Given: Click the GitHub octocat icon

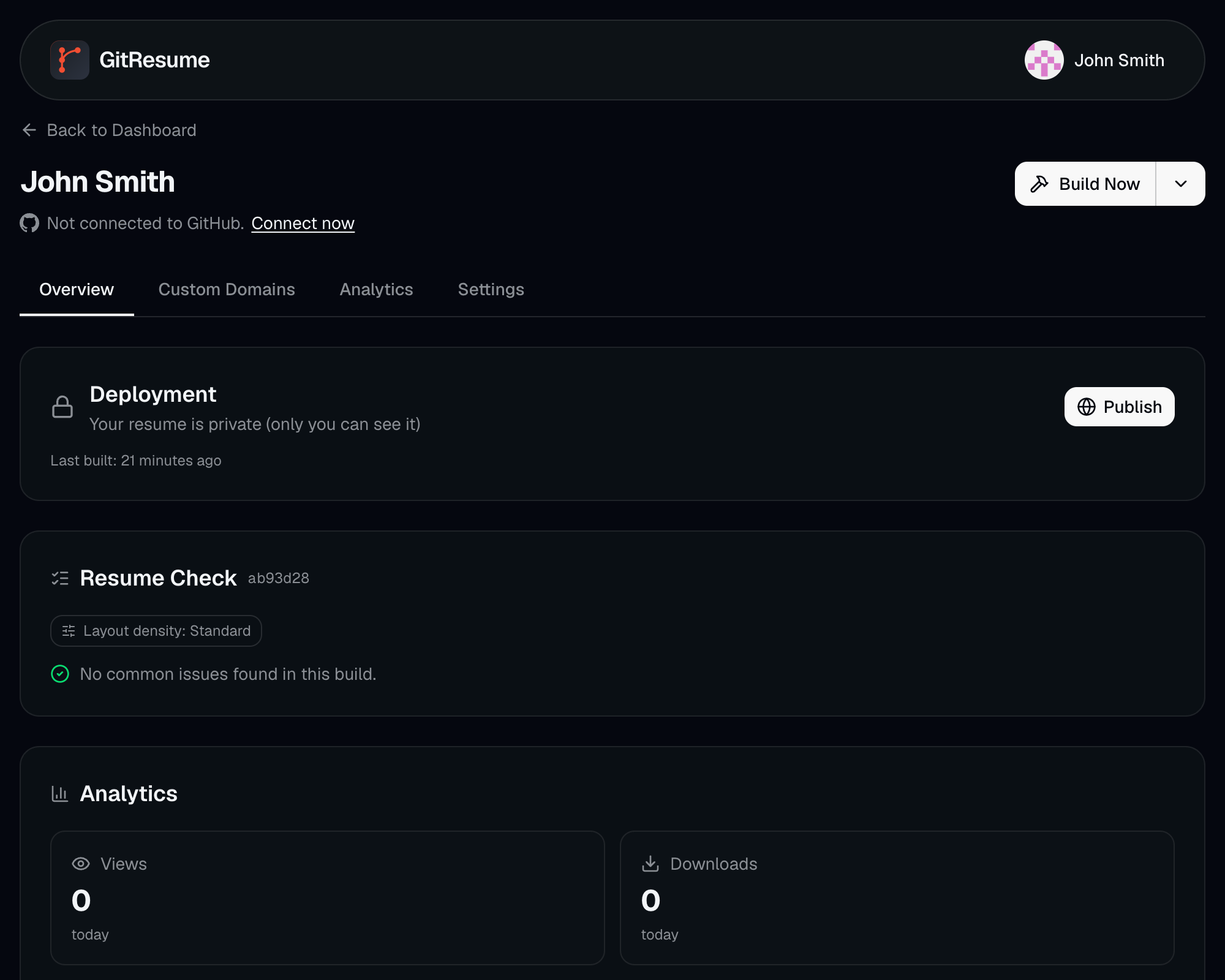Looking at the screenshot, I should pos(29,223).
